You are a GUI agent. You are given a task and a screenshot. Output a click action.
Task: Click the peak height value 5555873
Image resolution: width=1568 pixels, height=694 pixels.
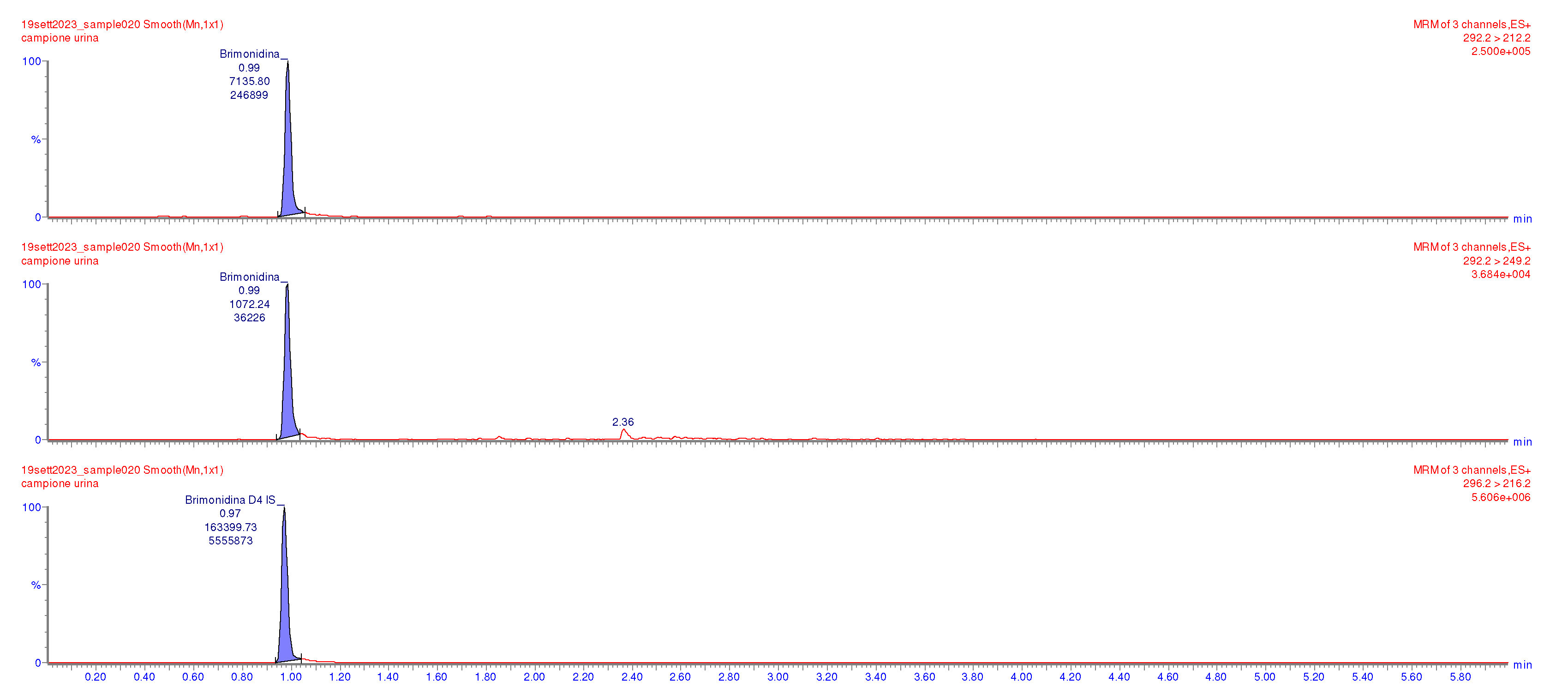pos(230,540)
